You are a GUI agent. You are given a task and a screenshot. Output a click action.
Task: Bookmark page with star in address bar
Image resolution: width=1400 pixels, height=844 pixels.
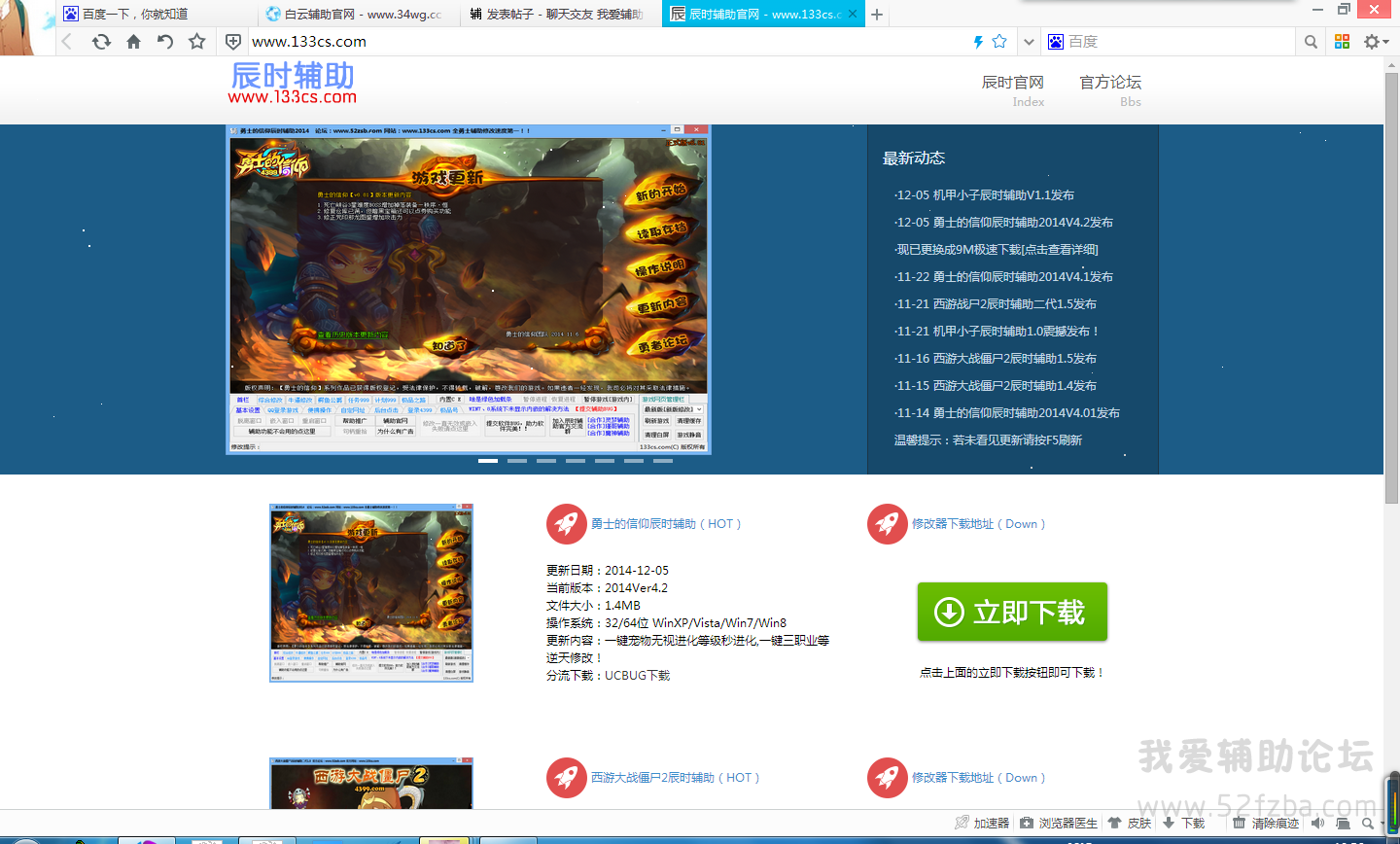tap(999, 42)
